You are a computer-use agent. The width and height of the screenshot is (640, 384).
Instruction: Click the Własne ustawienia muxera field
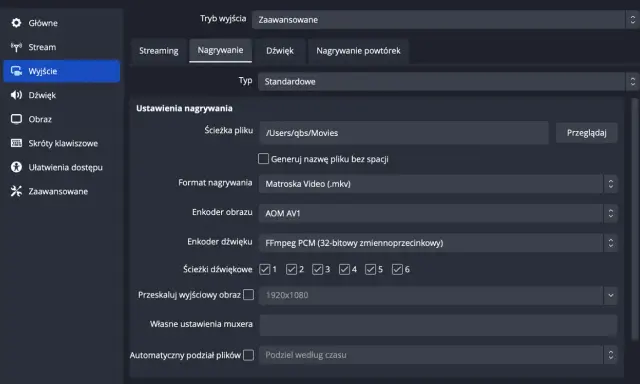(x=438, y=325)
